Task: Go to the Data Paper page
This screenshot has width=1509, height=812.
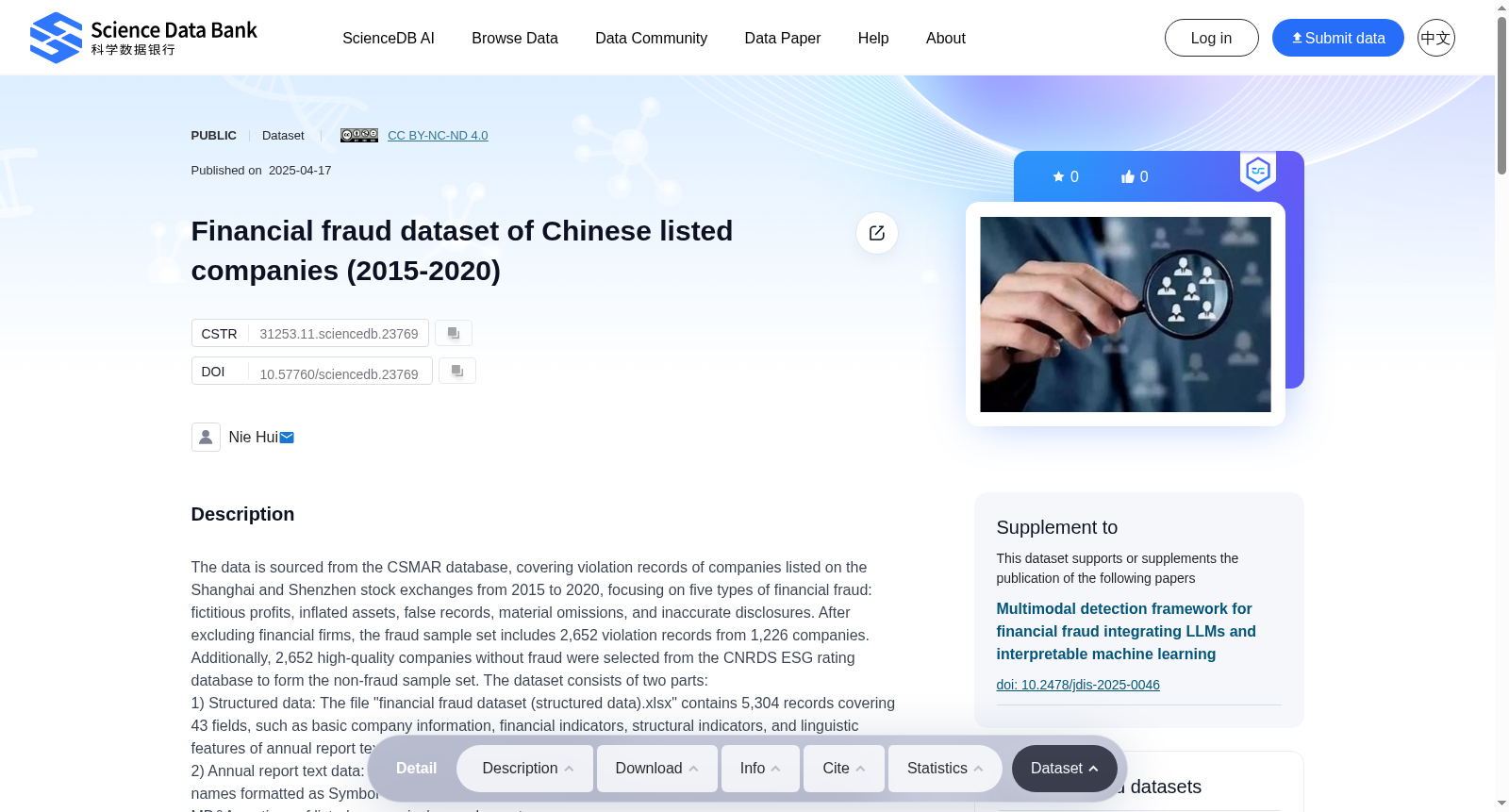Action: pos(783,39)
